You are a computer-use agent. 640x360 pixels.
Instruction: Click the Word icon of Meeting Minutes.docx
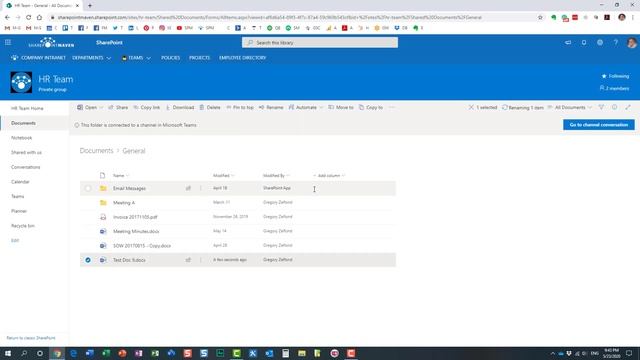point(103,231)
